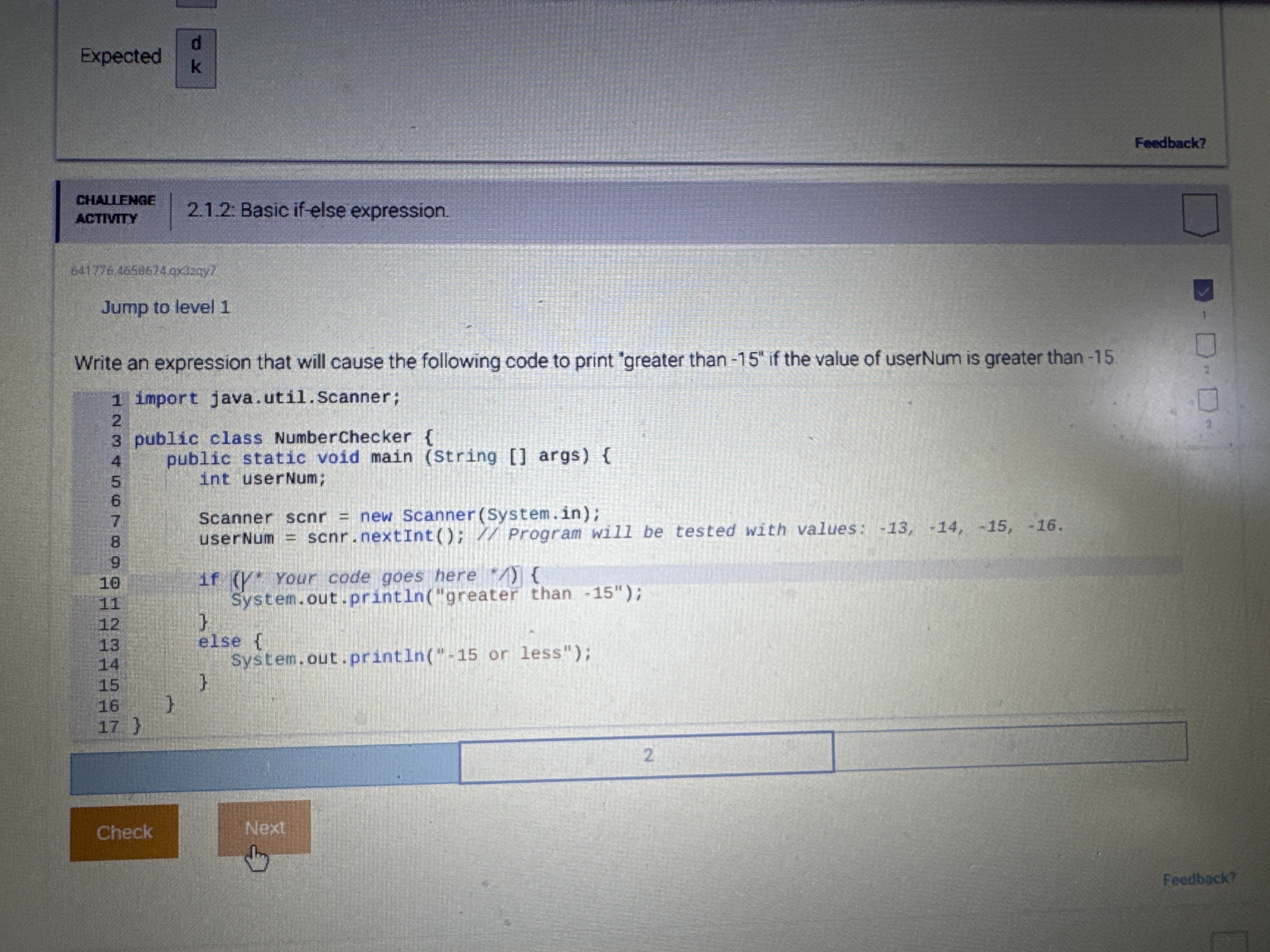
Task: Click the checkmark inside the level 1 badge
Action: coord(1204,292)
